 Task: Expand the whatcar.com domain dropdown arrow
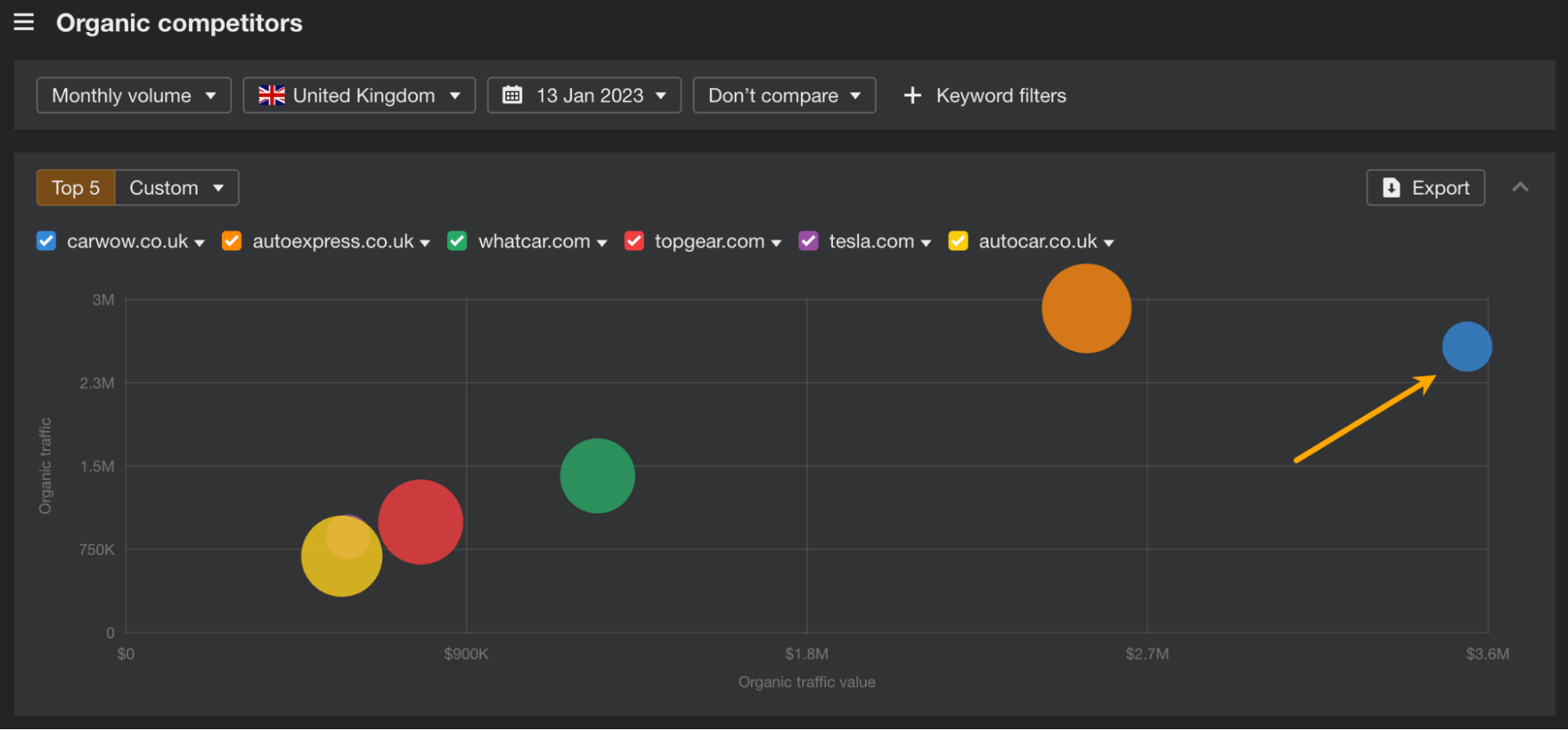coord(602,242)
